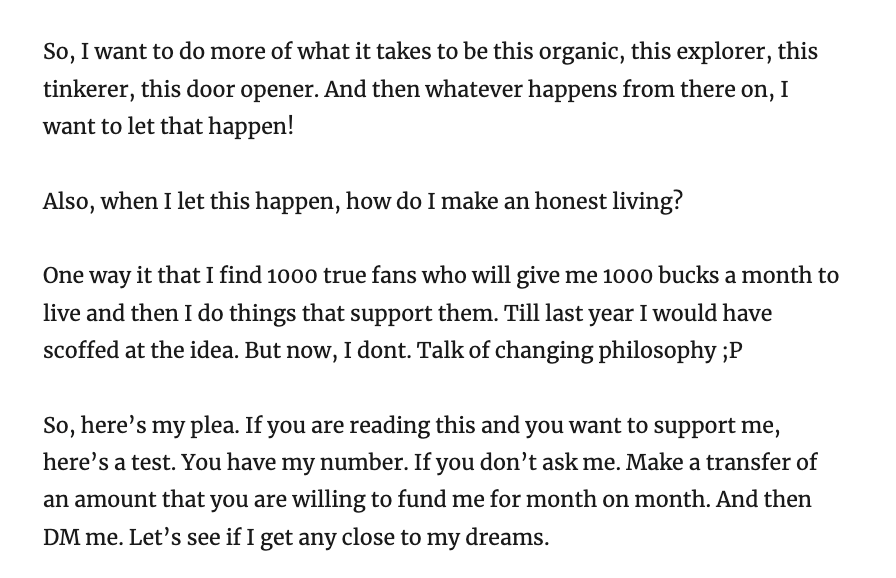Click 'DM me' in the last line
896x578 pixels.
(82, 537)
